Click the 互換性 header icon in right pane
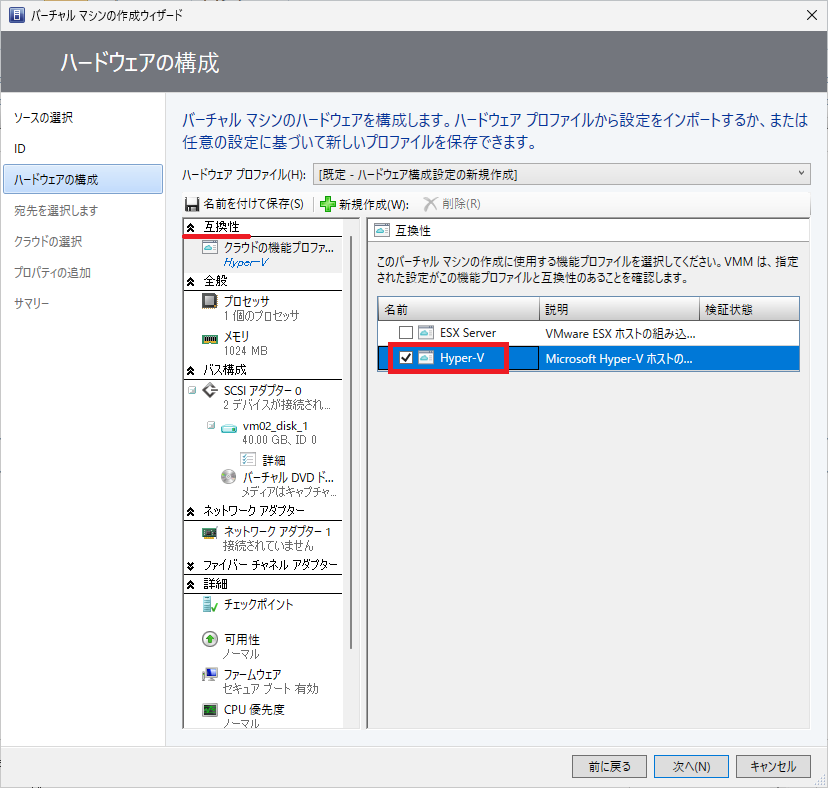The image size is (828, 788). [x=382, y=230]
